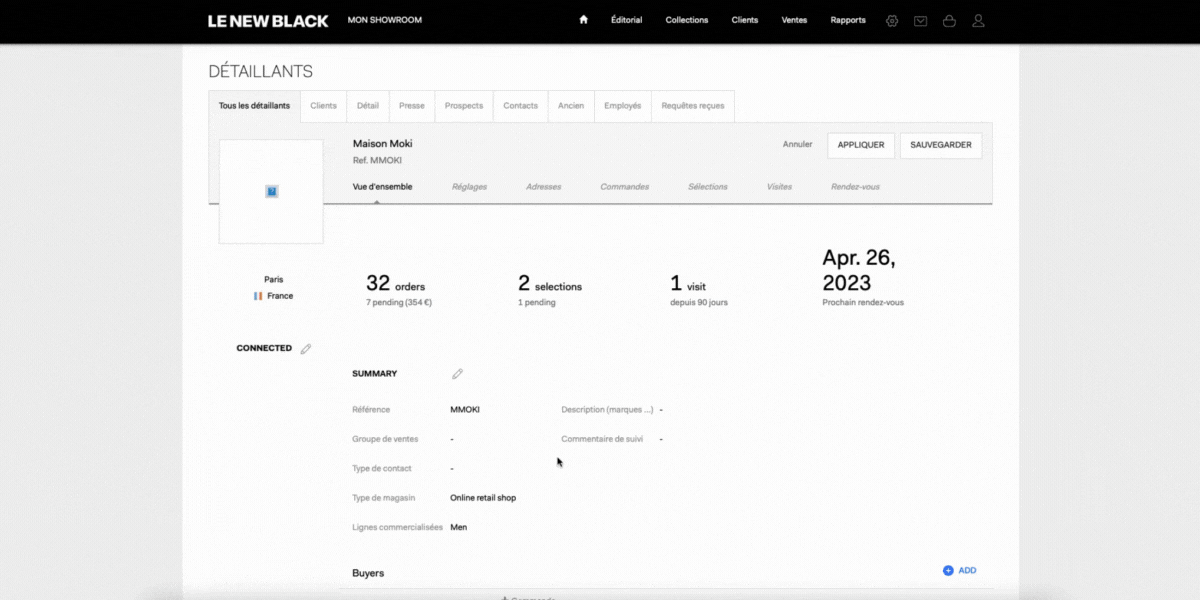Click the blue plus ADD icon for Buyers
This screenshot has width=1200, height=600.
coord(948,571)
